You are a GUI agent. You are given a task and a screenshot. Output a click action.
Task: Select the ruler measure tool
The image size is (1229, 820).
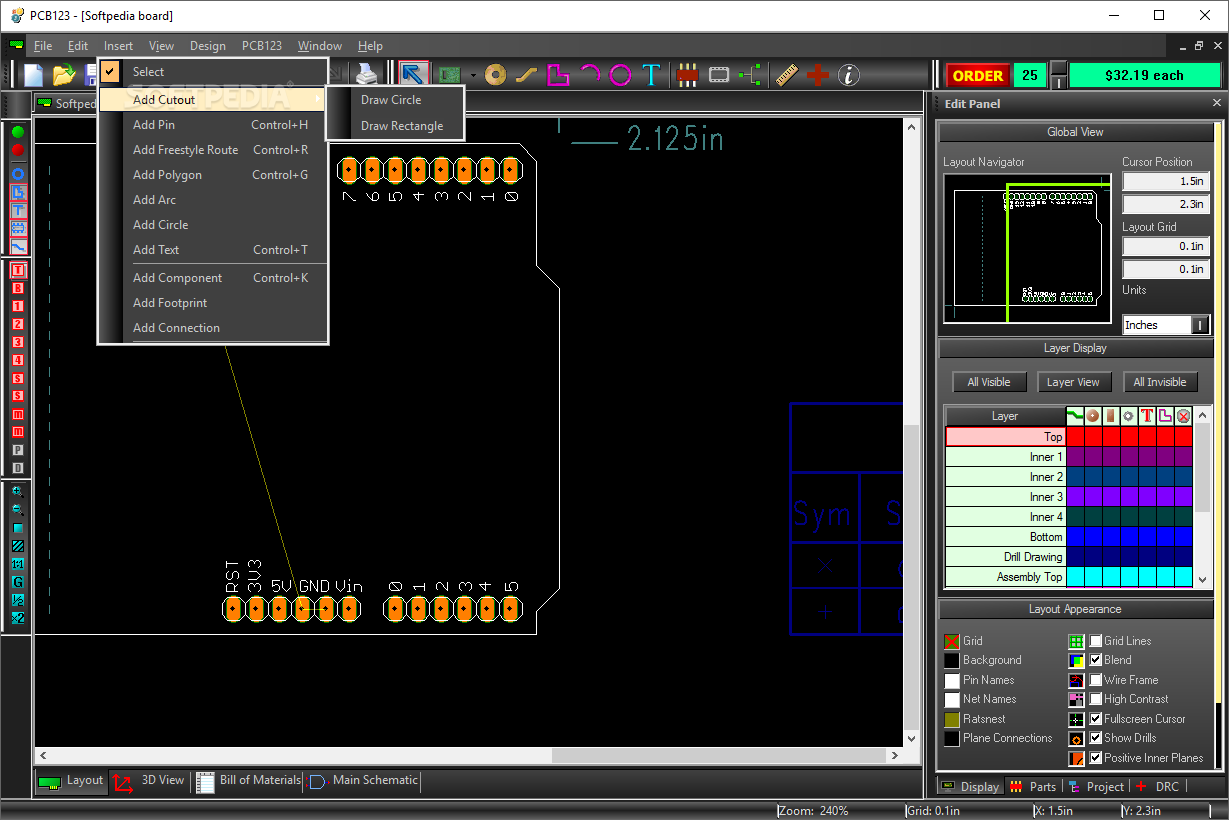coord(787,74)
